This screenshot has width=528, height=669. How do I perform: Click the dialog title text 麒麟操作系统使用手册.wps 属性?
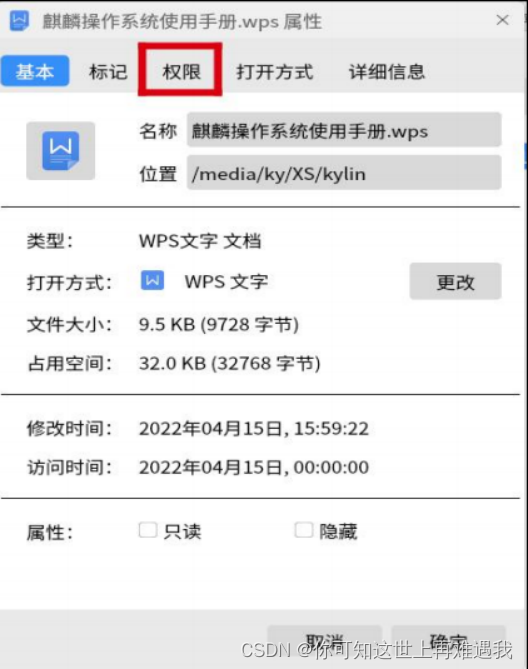[182, 21]
